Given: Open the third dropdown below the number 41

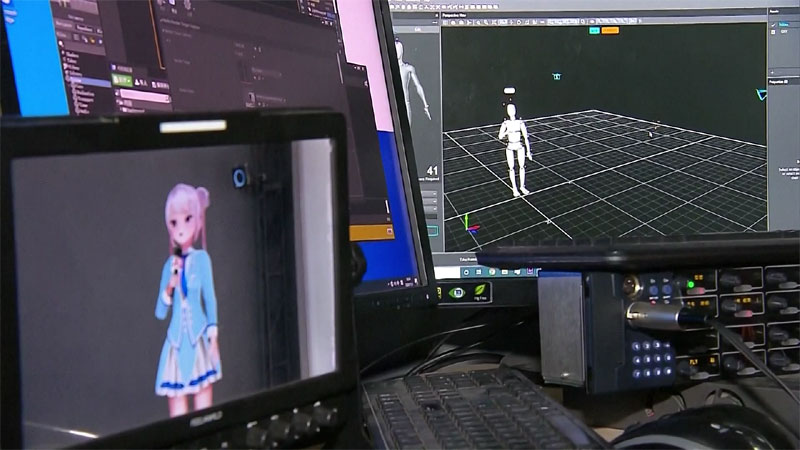Looking at the screenshot, I should 432,210.
